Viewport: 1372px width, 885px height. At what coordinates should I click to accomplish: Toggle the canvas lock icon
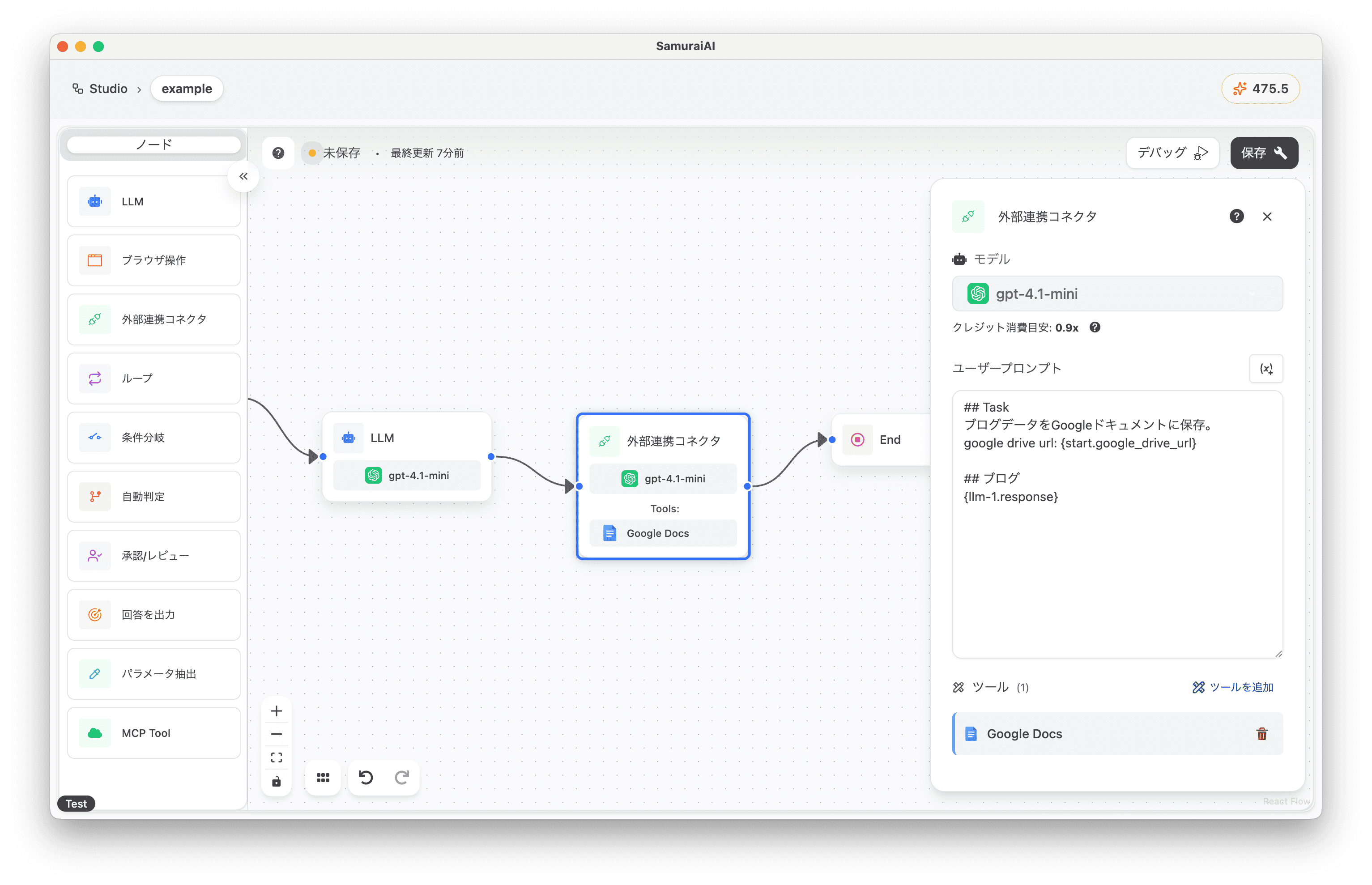tap(277, 782)
